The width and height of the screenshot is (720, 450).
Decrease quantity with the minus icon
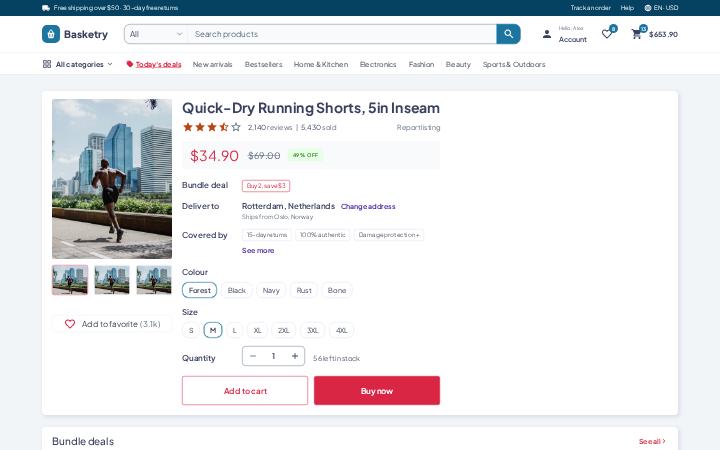coord(253,356)
